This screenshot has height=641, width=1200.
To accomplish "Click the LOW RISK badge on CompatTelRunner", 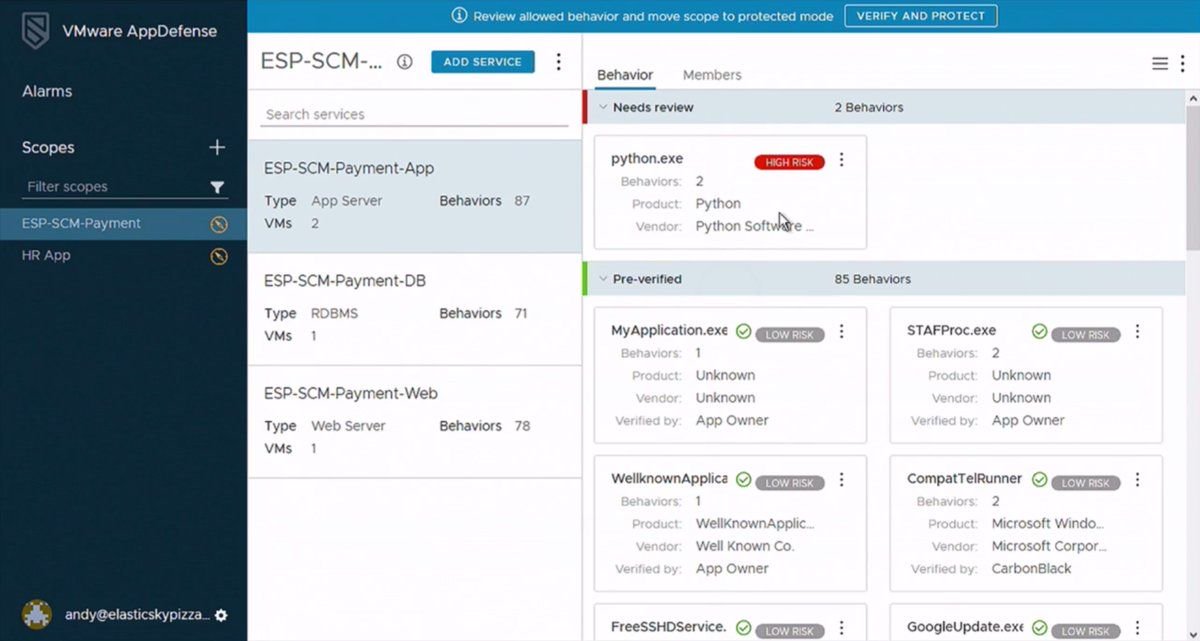I will 1086,483.
